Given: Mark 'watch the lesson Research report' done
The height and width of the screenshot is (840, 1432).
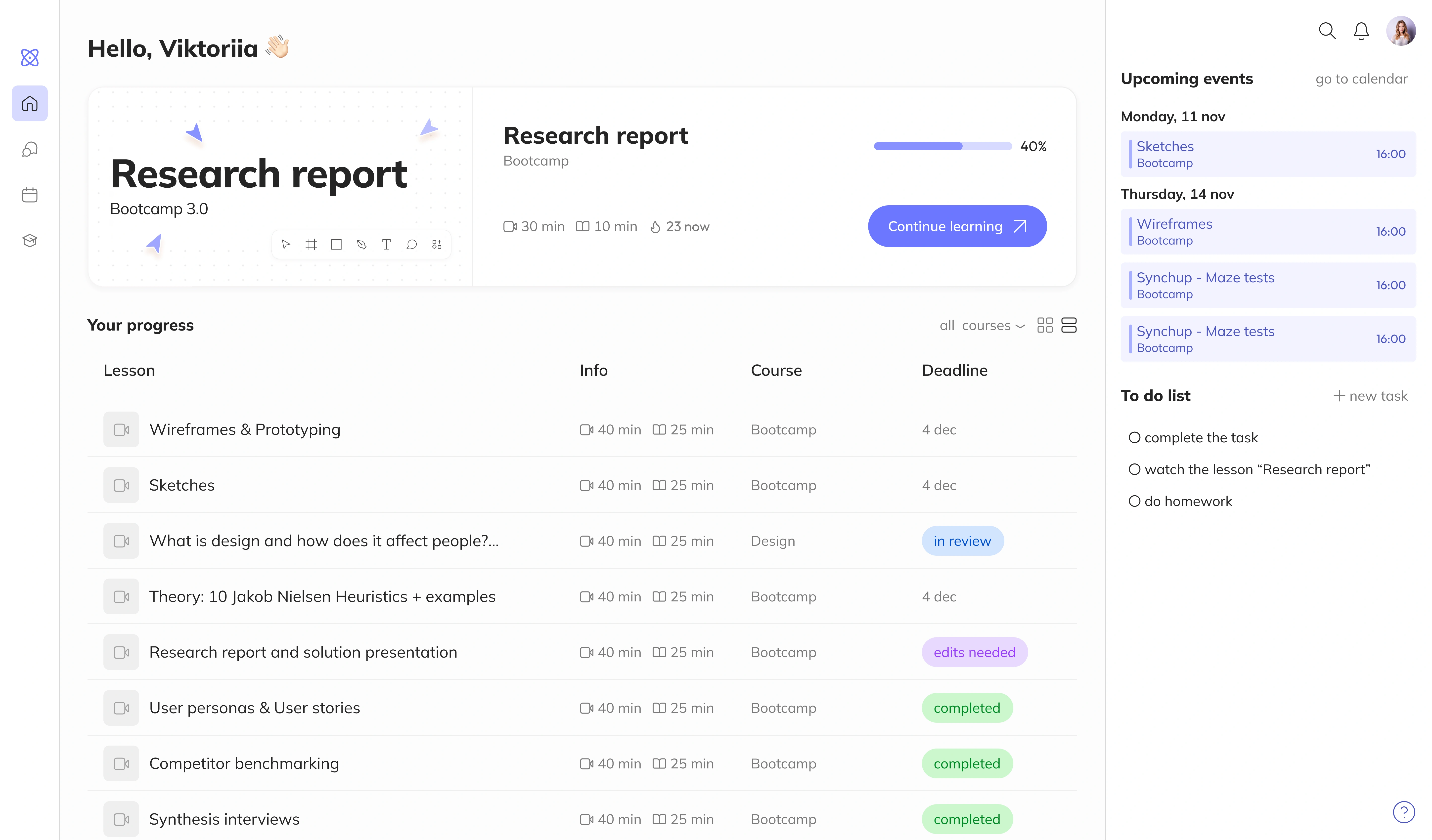Looking at the screenshot, I should (x=1134, y=469).
